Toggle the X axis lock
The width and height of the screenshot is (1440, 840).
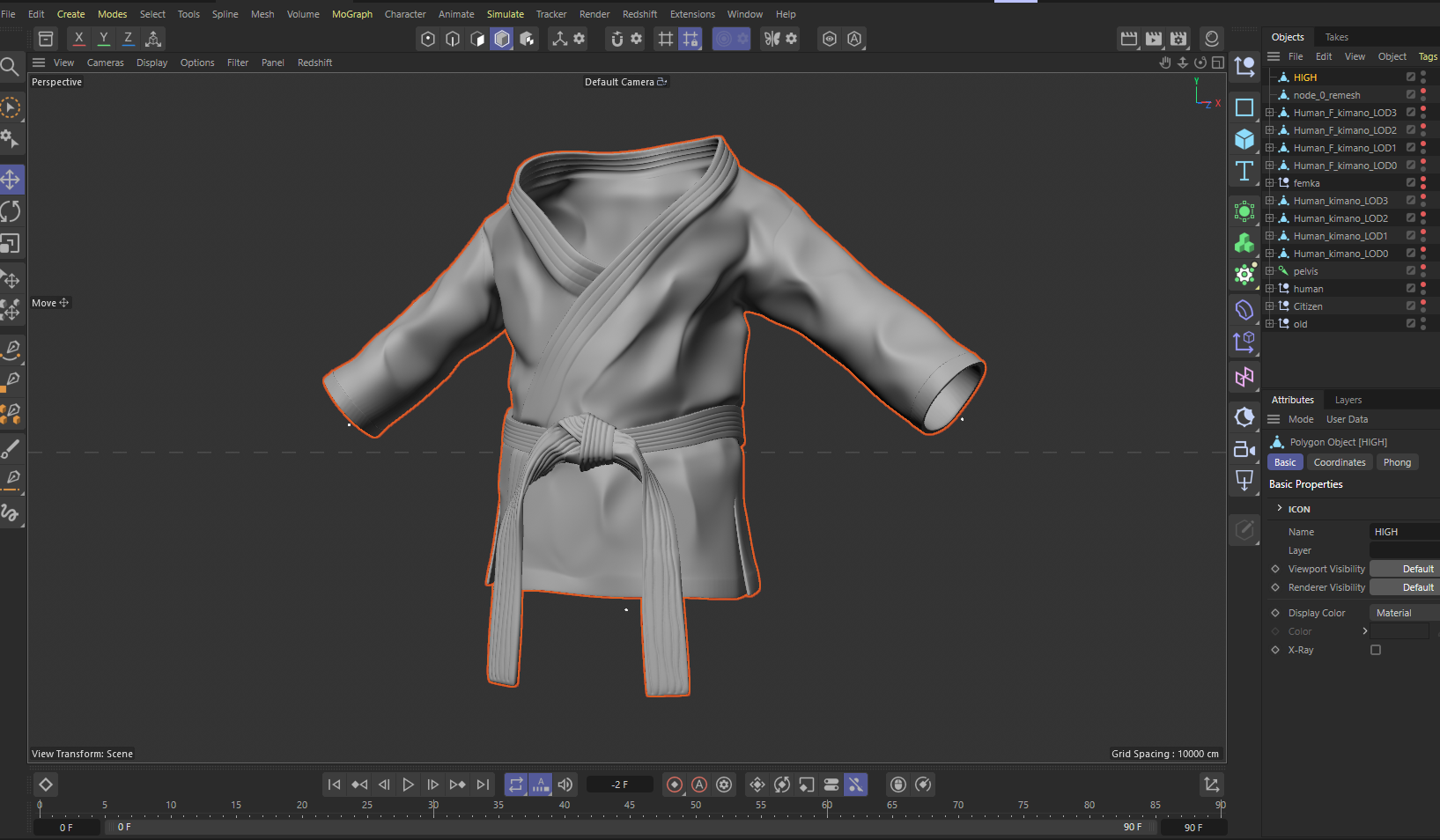(79, 39)
